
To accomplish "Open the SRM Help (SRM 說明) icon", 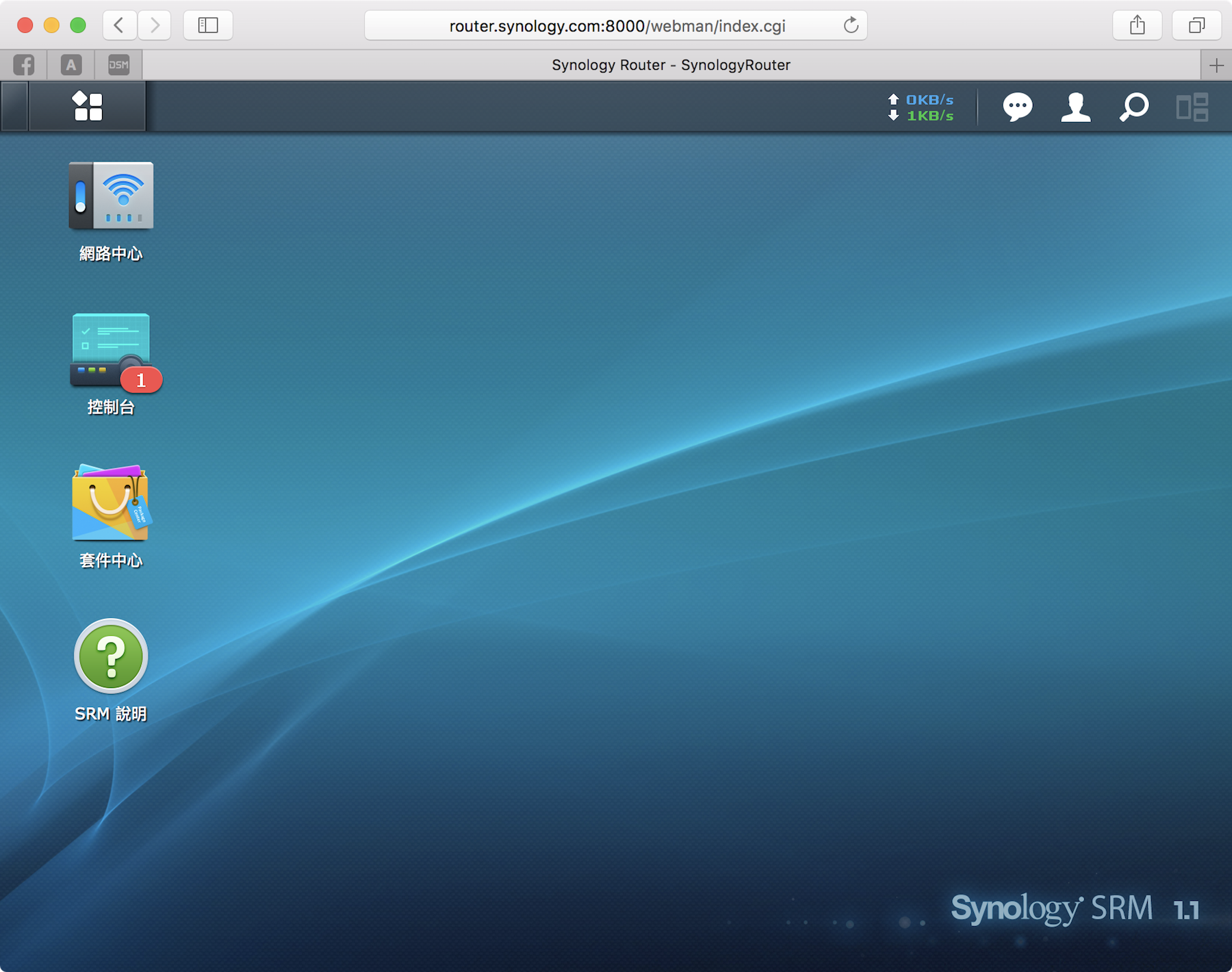I will coord(111,656).
